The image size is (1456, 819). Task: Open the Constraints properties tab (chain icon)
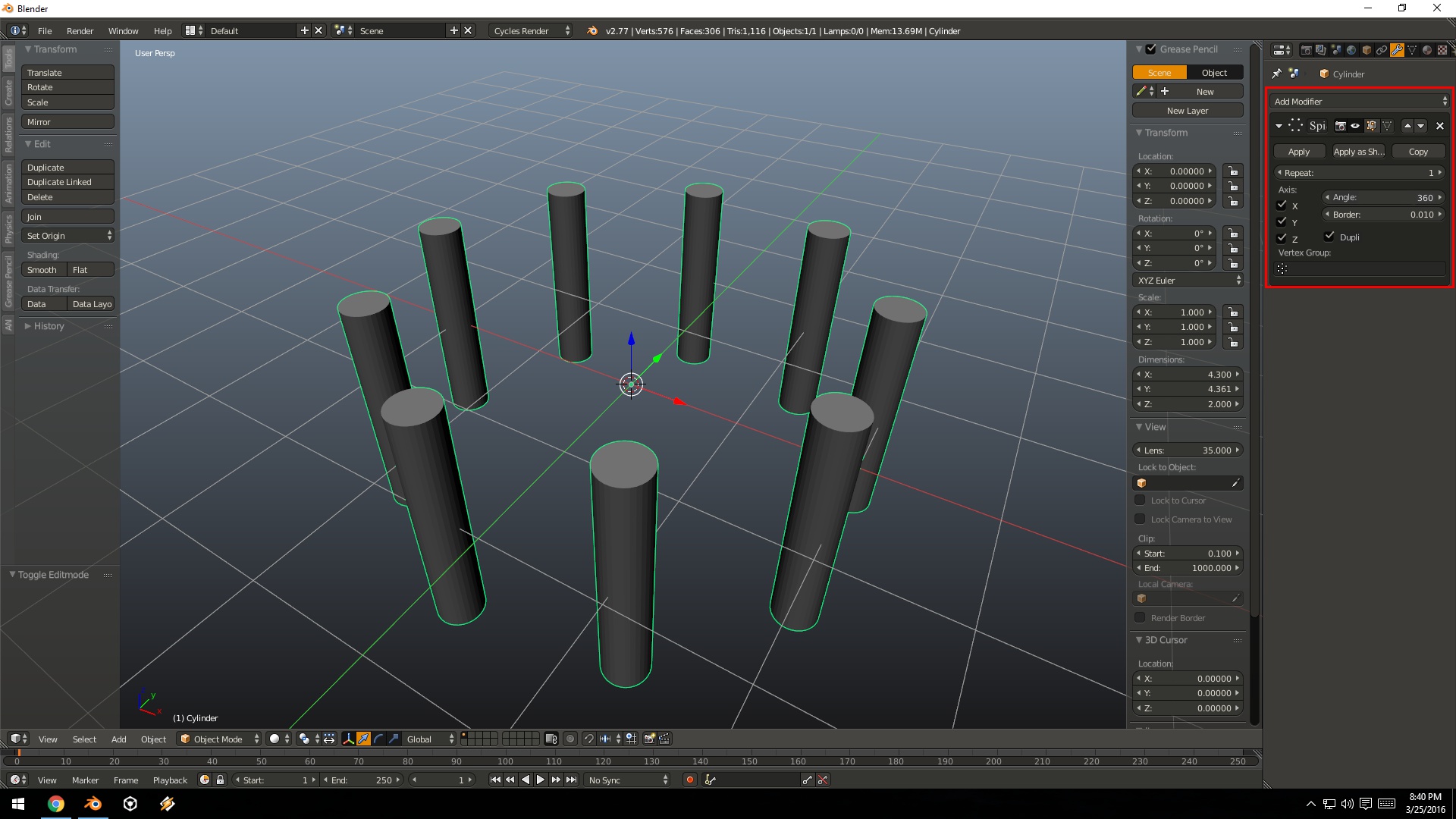tap(1382, 50)
